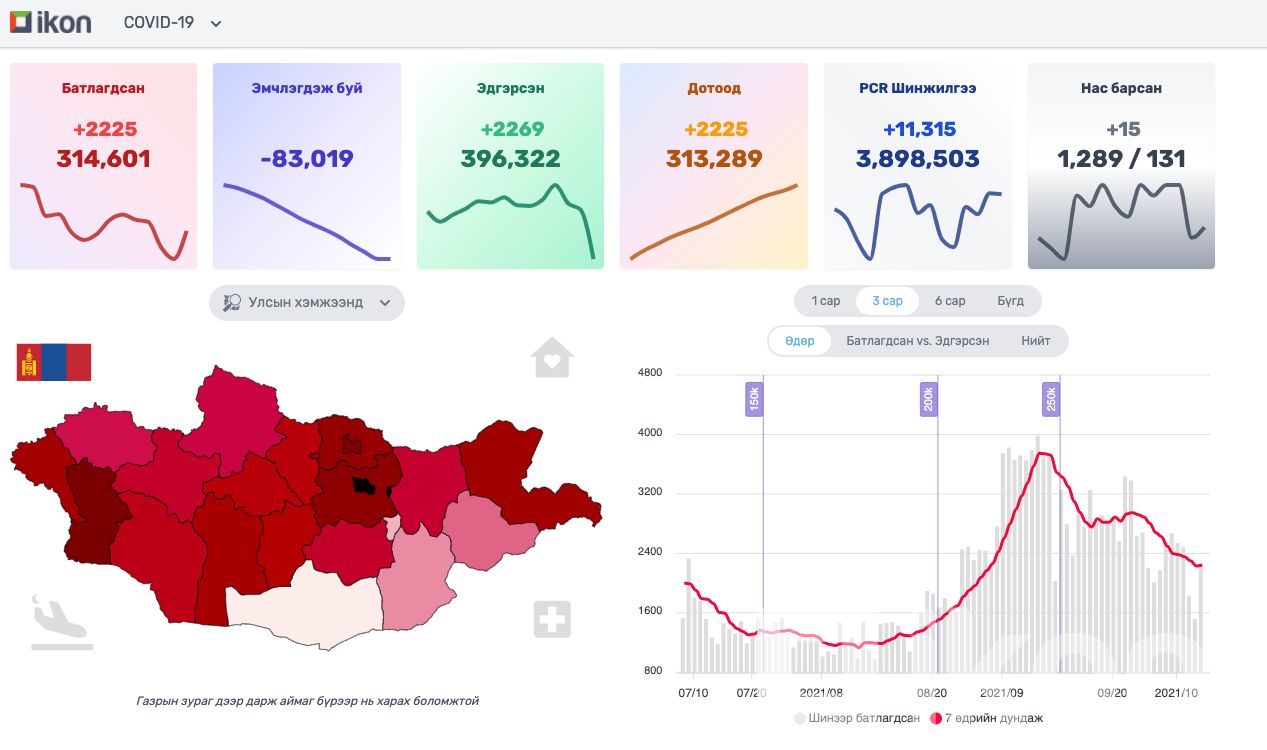
Task: Click the magnifier icon beside Улсын хэмжээнд
Action: point(232,302)
